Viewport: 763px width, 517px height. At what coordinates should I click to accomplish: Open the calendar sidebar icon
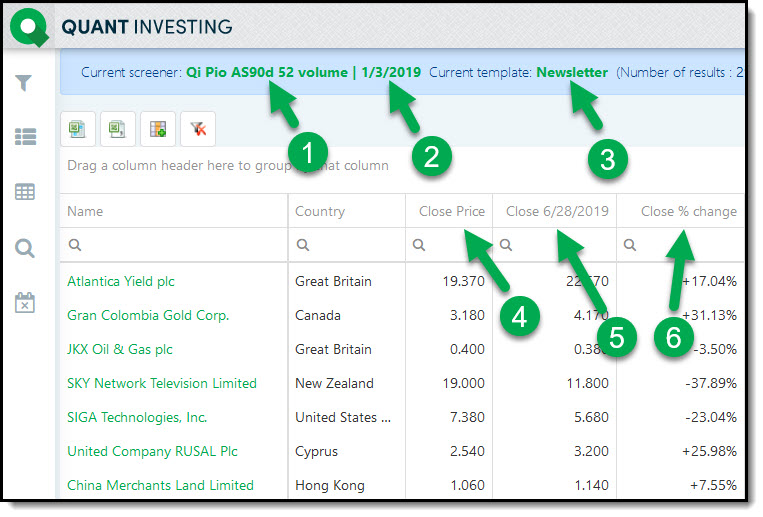[x=26, y=302]
